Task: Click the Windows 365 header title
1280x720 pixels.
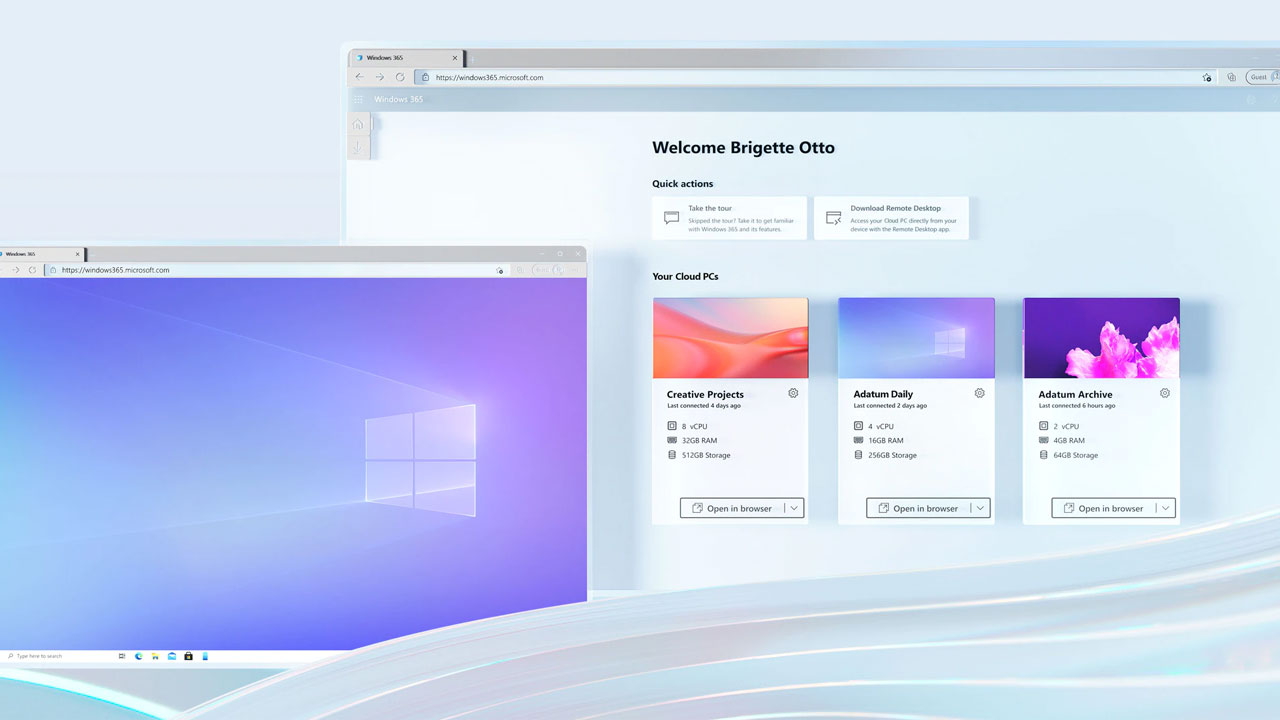Action: coord(398,99)
